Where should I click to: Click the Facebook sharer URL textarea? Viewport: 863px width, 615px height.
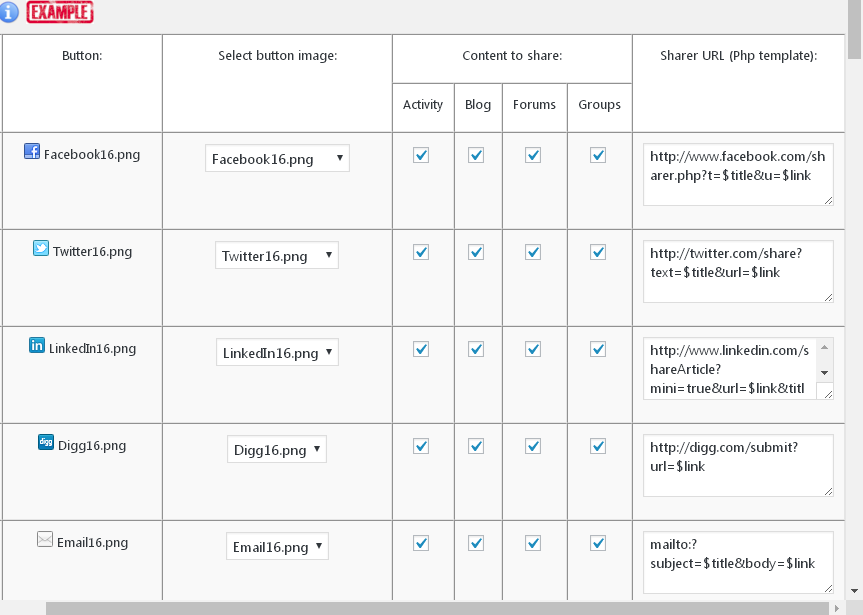738,174
